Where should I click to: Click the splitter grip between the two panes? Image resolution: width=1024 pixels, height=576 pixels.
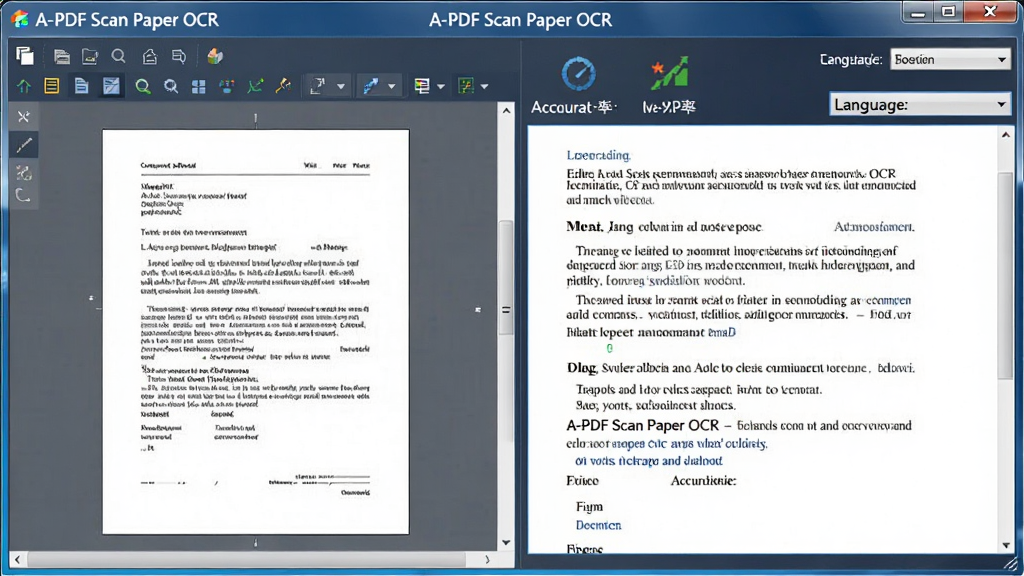tap(506, 310)
